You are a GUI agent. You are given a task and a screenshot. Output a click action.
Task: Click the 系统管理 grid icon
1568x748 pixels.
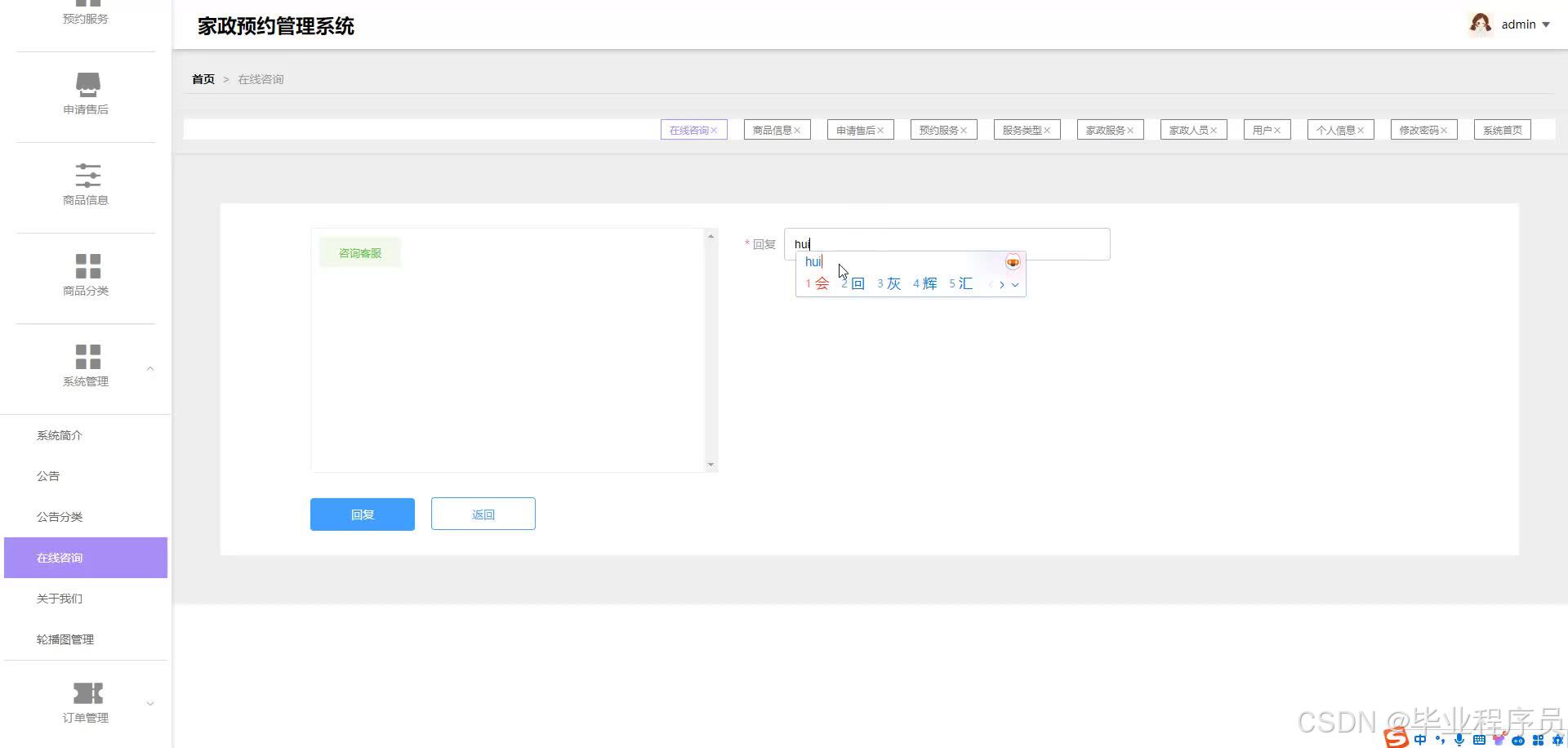coord(87,356)
